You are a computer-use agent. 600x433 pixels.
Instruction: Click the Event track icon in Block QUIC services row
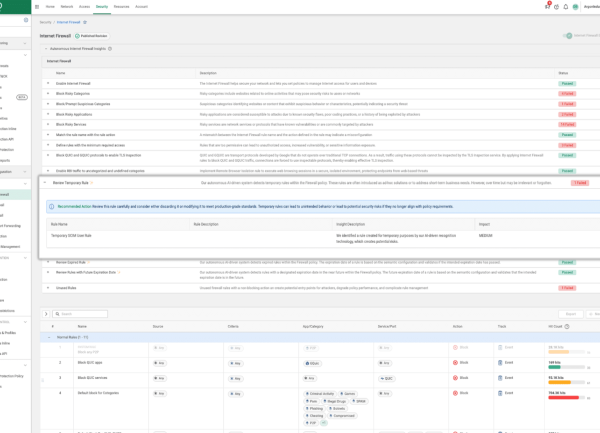pyautogui.click(x=500, y=378)
